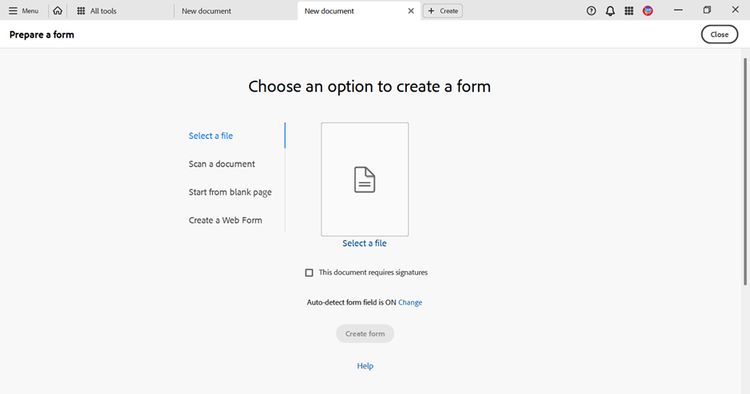The height and width of the screenshot is (394, 750).
Task: Open the hamburger Menu
Action: [x=23, y=11]
